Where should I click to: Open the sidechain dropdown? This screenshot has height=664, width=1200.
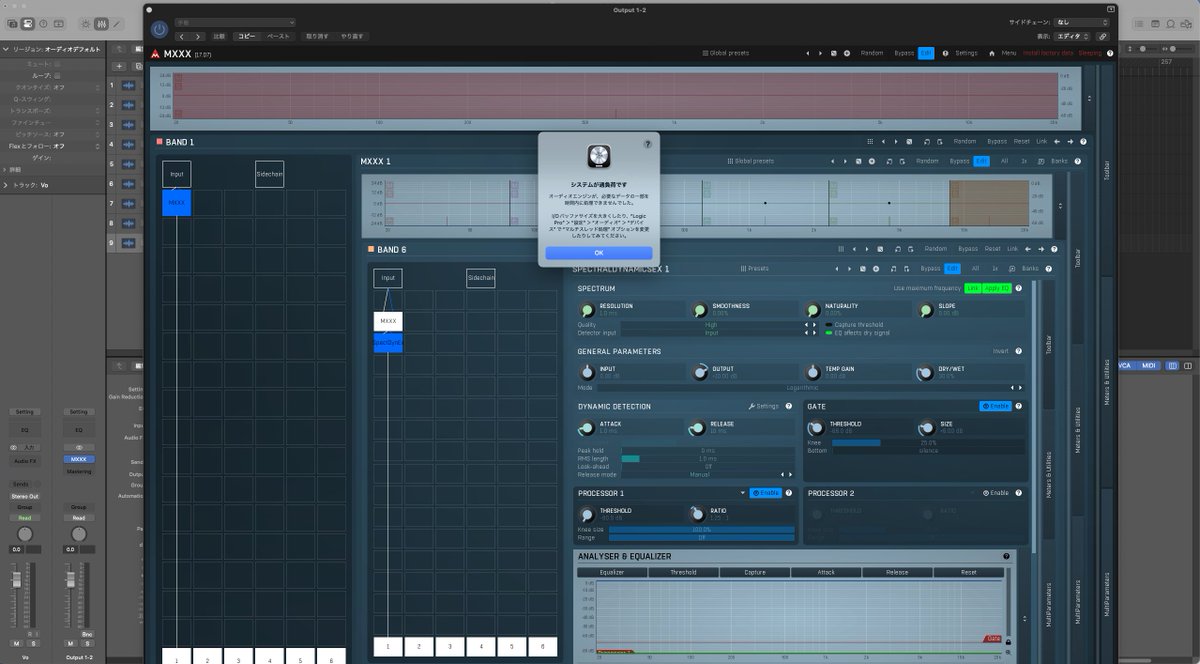(1082, 22)
